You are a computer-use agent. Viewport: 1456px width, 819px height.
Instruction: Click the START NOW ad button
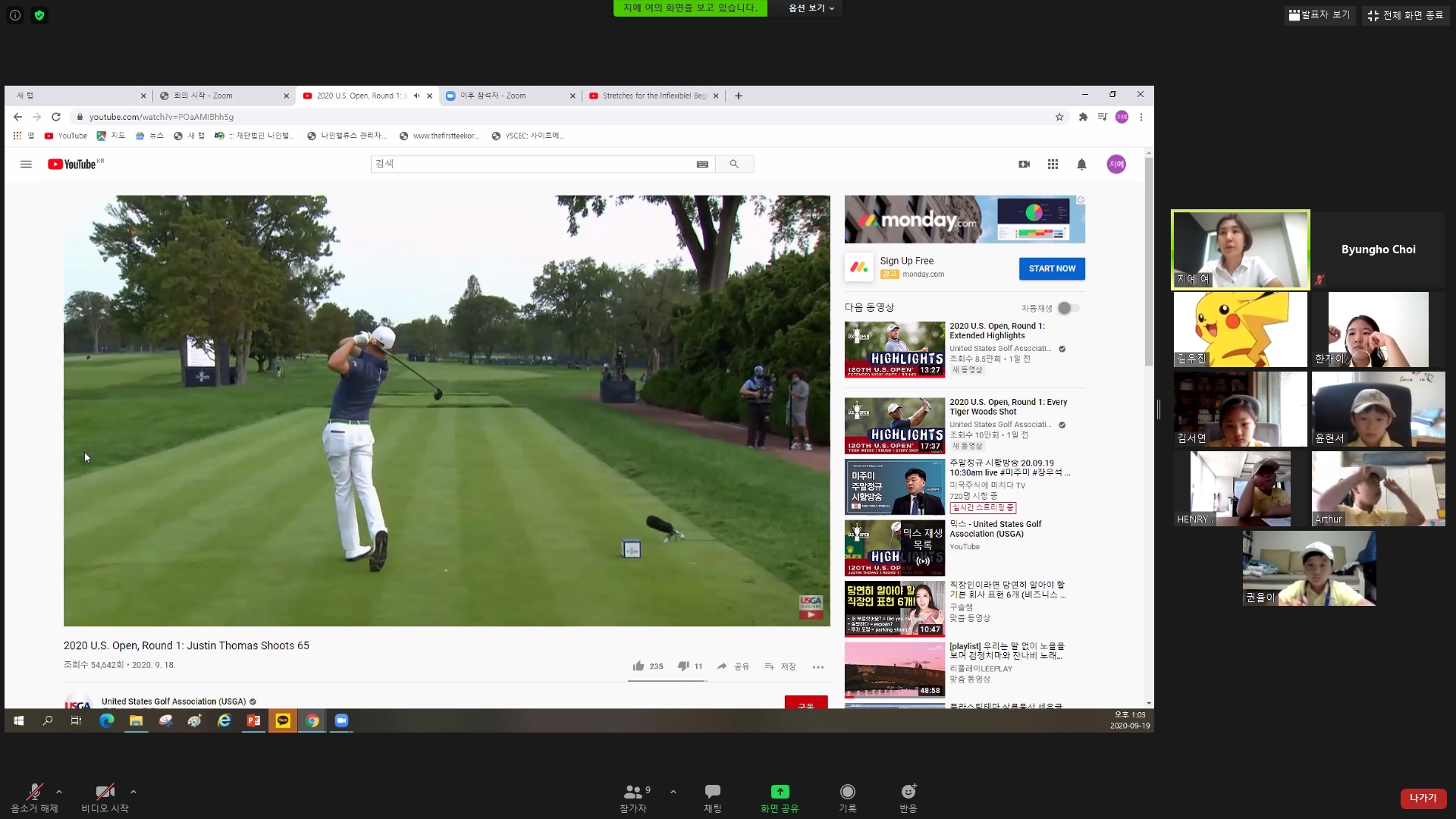[1051, 268]
